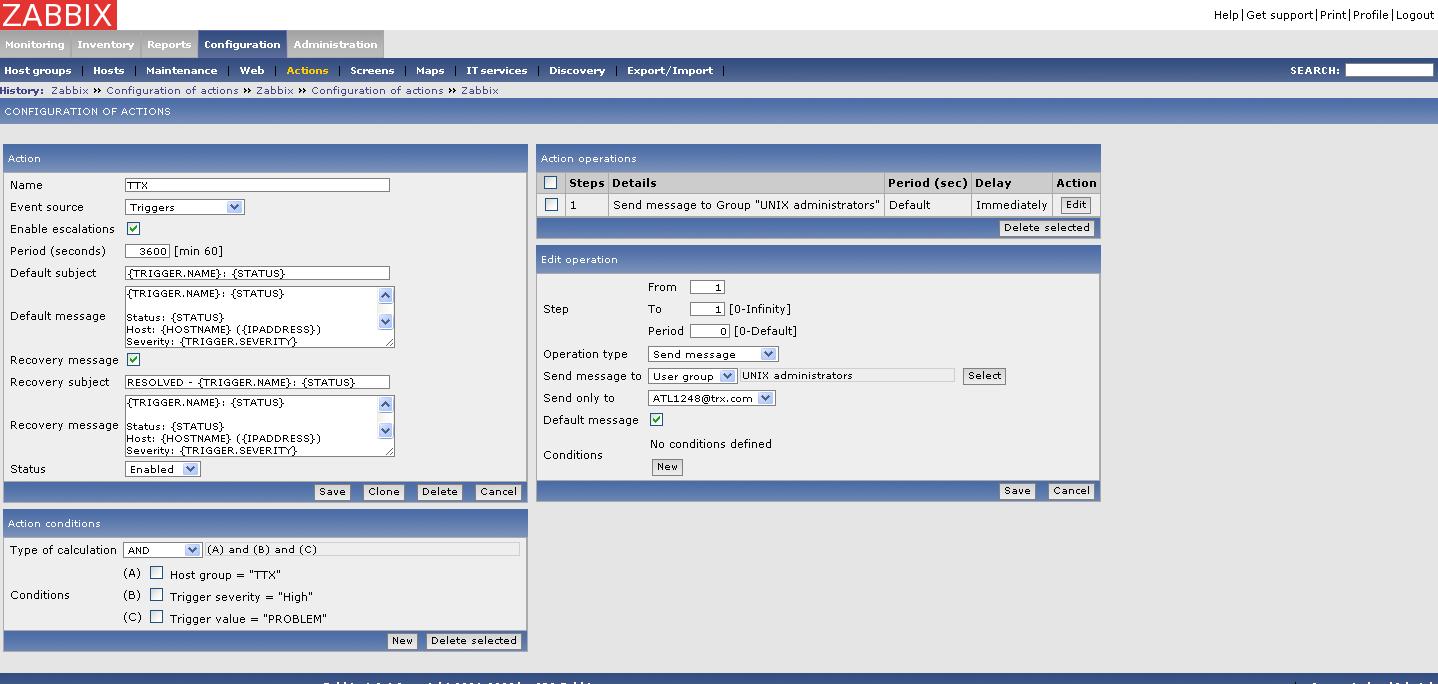Click Edit for the Send message operation
Image resolution: width=1438 pixels, height=684 pixels.
click(x=1075, y=205)
